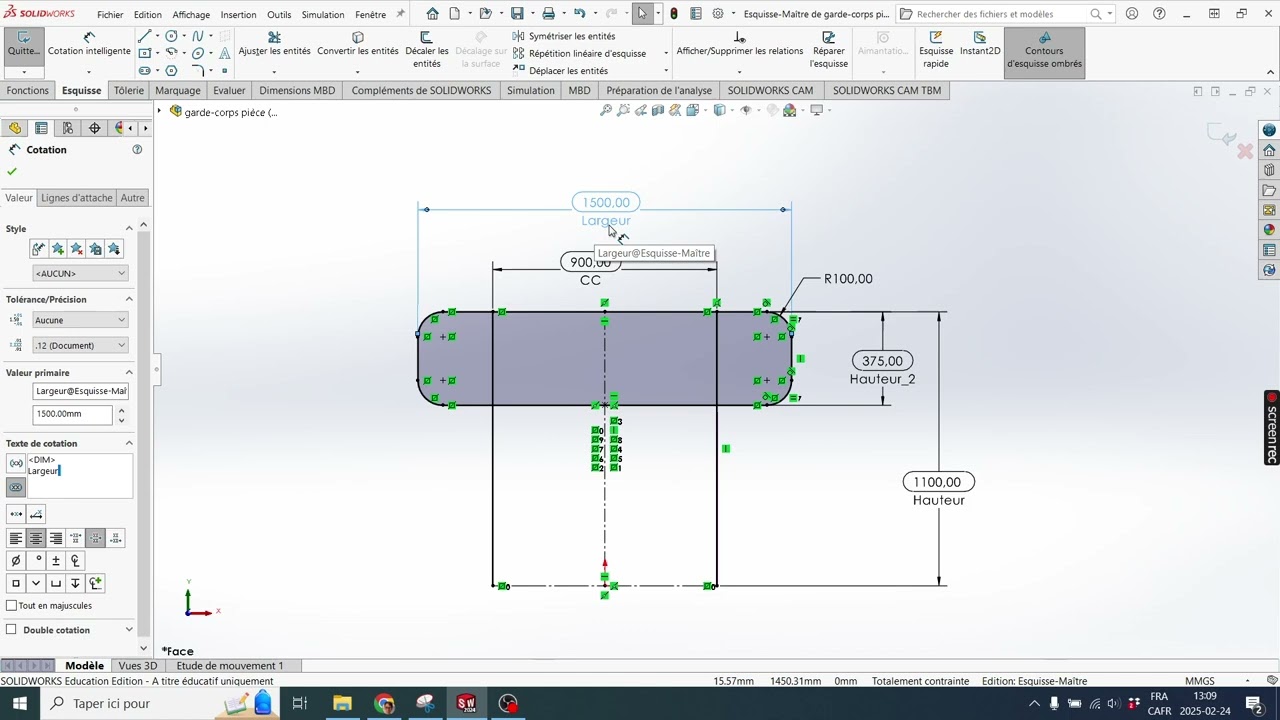Switch to Etude de mouvement 1 tab
The width and height of the screenshot is (1280, 720).
pos(230,666)
